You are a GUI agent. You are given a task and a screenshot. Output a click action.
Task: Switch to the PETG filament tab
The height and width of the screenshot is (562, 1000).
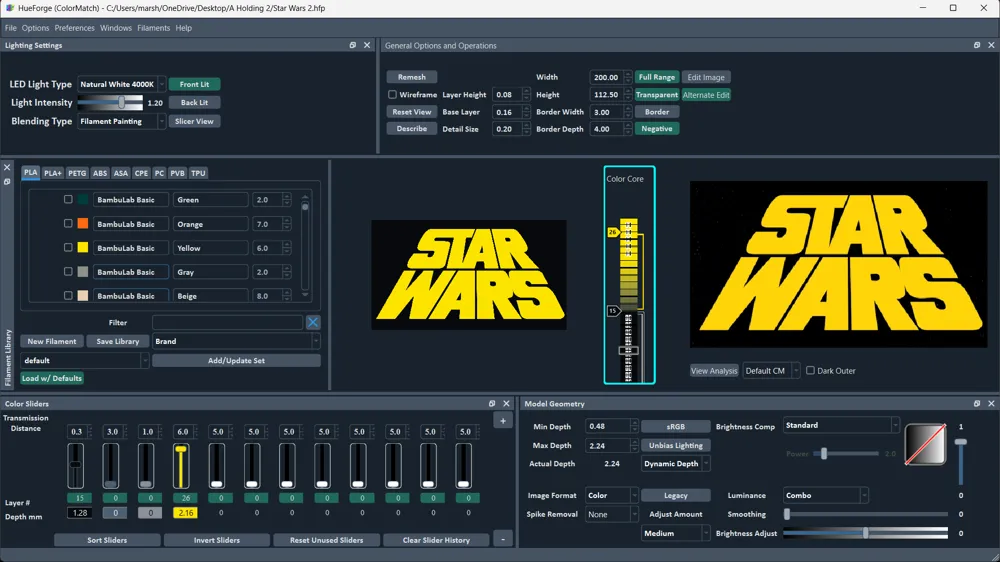[77, 173]
